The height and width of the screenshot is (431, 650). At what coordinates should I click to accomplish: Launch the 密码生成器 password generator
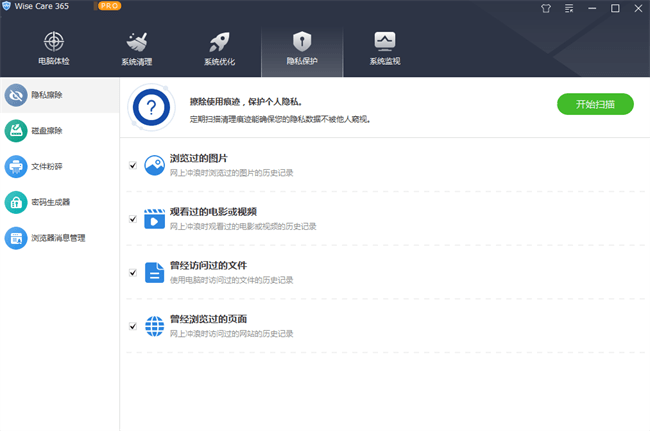[x=50, y=202]
